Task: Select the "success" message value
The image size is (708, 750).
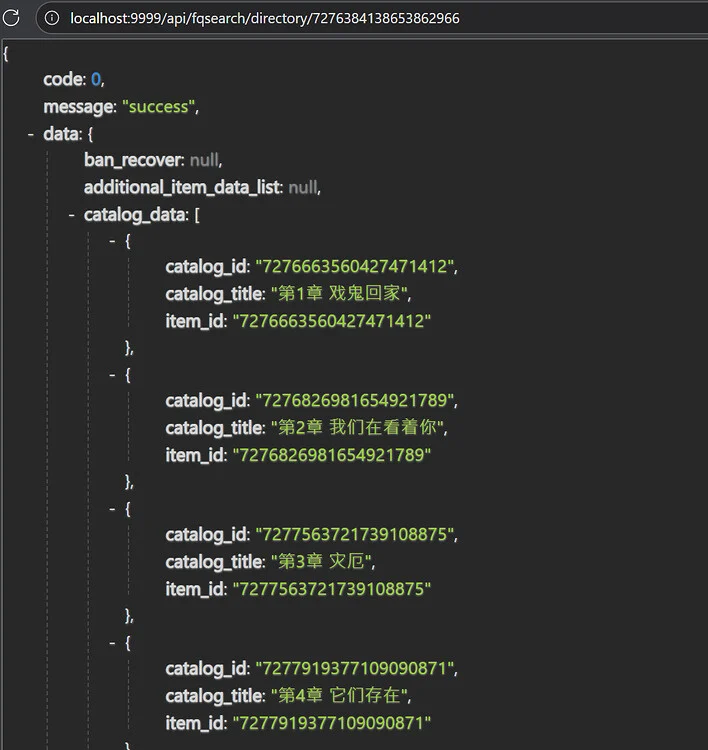Action: point(159,107)
